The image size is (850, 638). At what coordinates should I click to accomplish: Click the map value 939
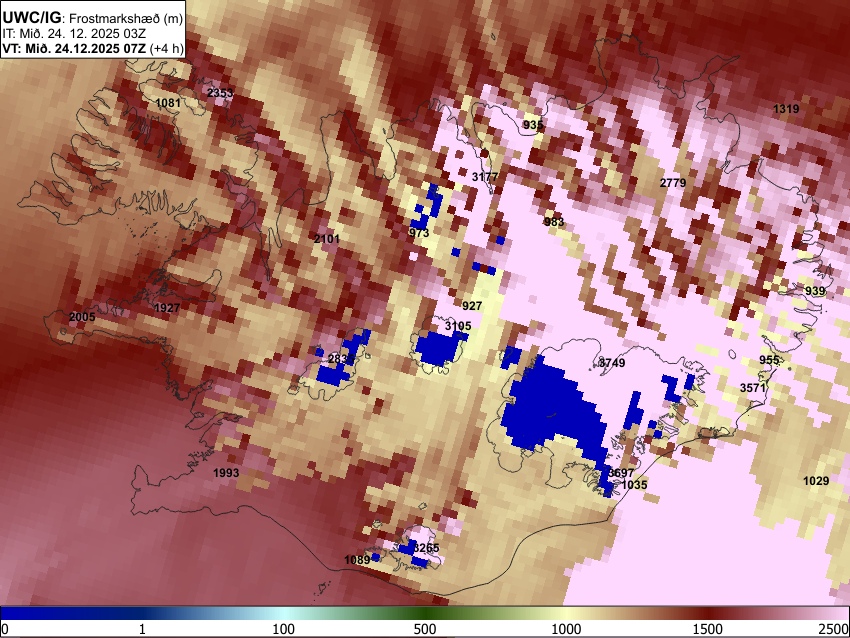pos(815,291)
